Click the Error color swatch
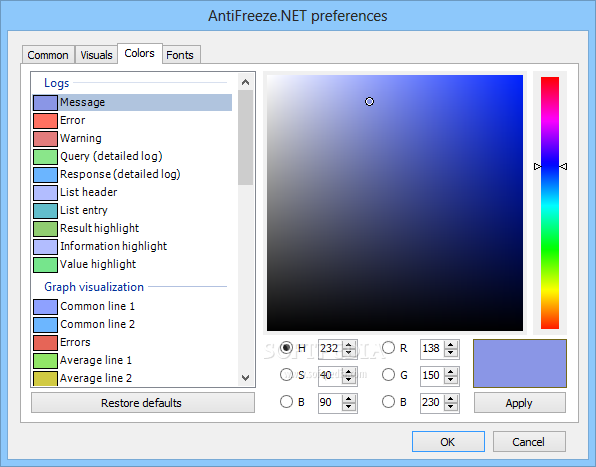The image size is (596, 467). 45,121
